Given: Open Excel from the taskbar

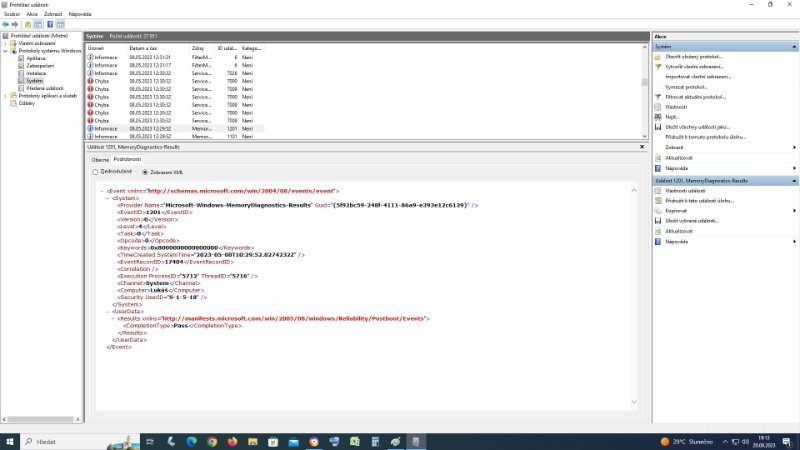Looking at the screenshot, I should point(355,442).
